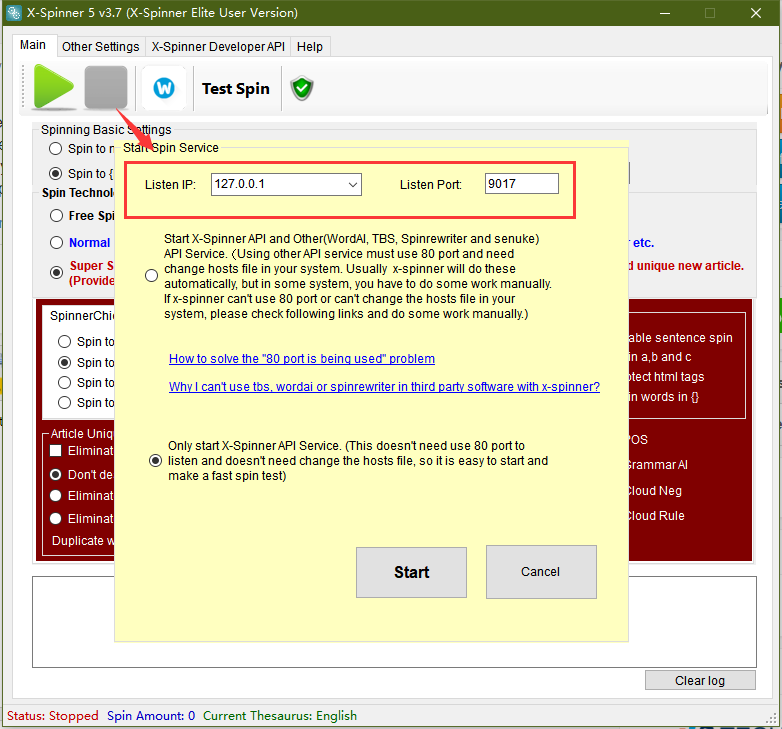Image resolution: width=782 pixels, height=729 pixels.
Task: Select the Normal spin radio option
Action: click(x=56, y=242)
